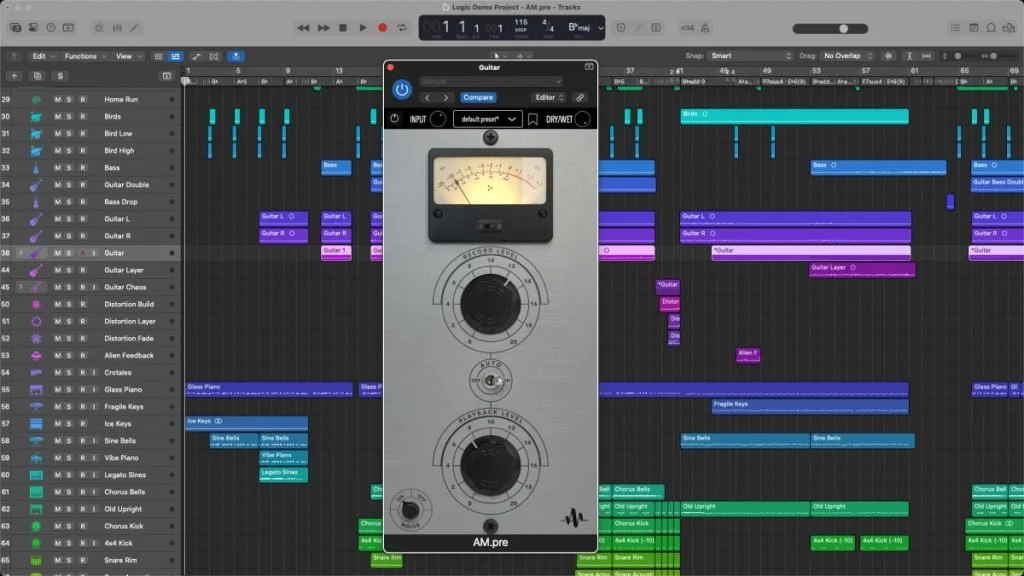Rewind the transport
Screen dimensions: 1024x576
(x=303, y=28)
